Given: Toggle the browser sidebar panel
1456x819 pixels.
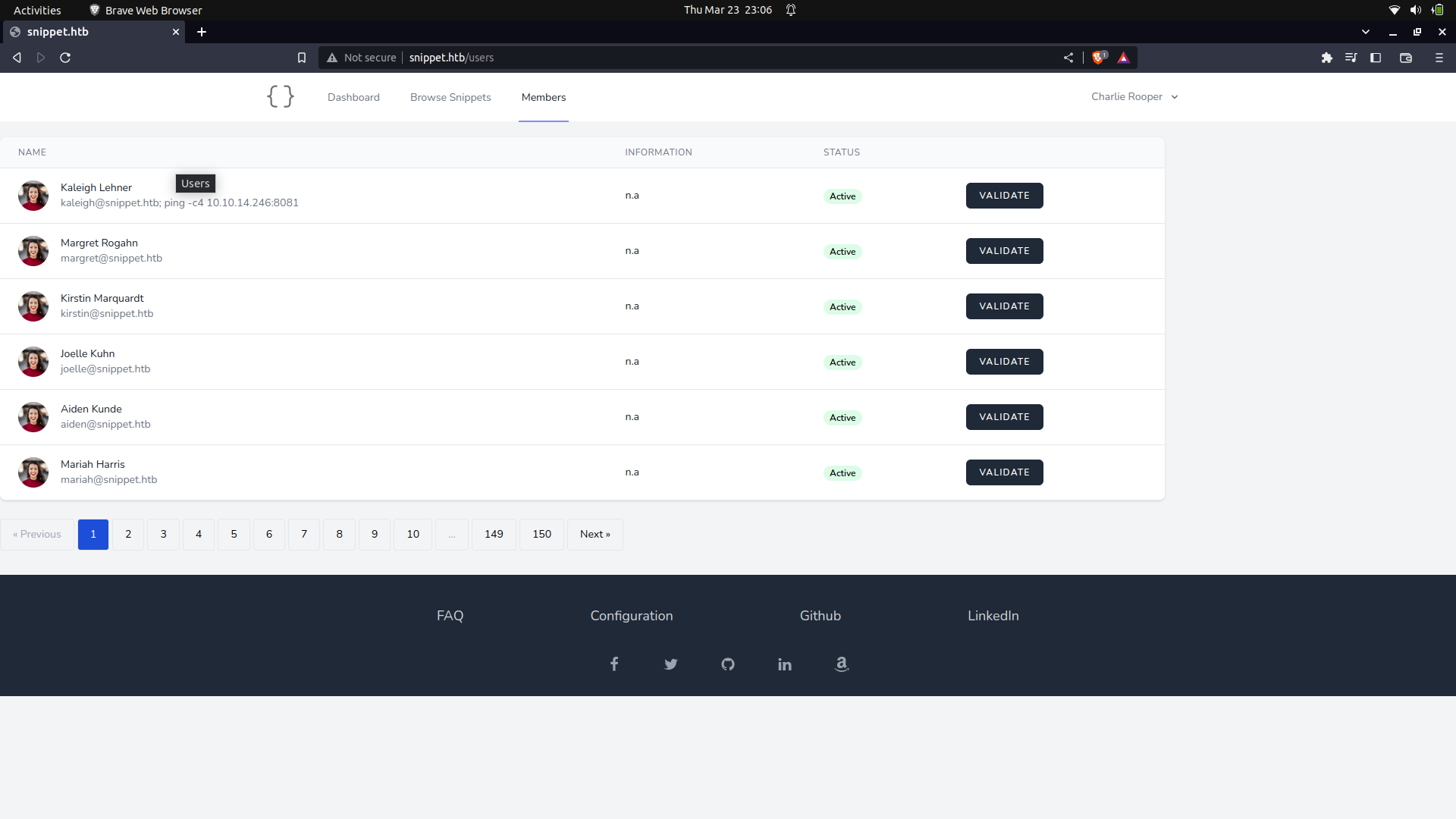Looking at the screenshot, I should [x=1376, y=58].
